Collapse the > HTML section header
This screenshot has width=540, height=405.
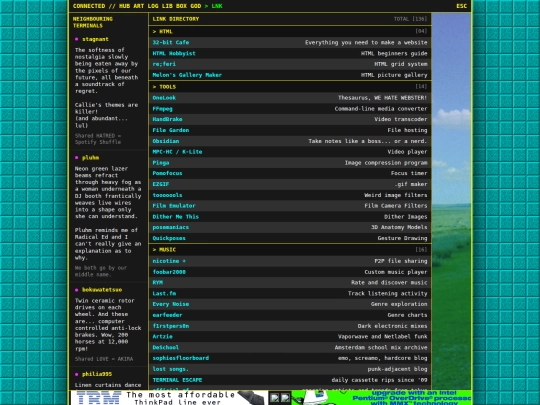coord(290,31)
